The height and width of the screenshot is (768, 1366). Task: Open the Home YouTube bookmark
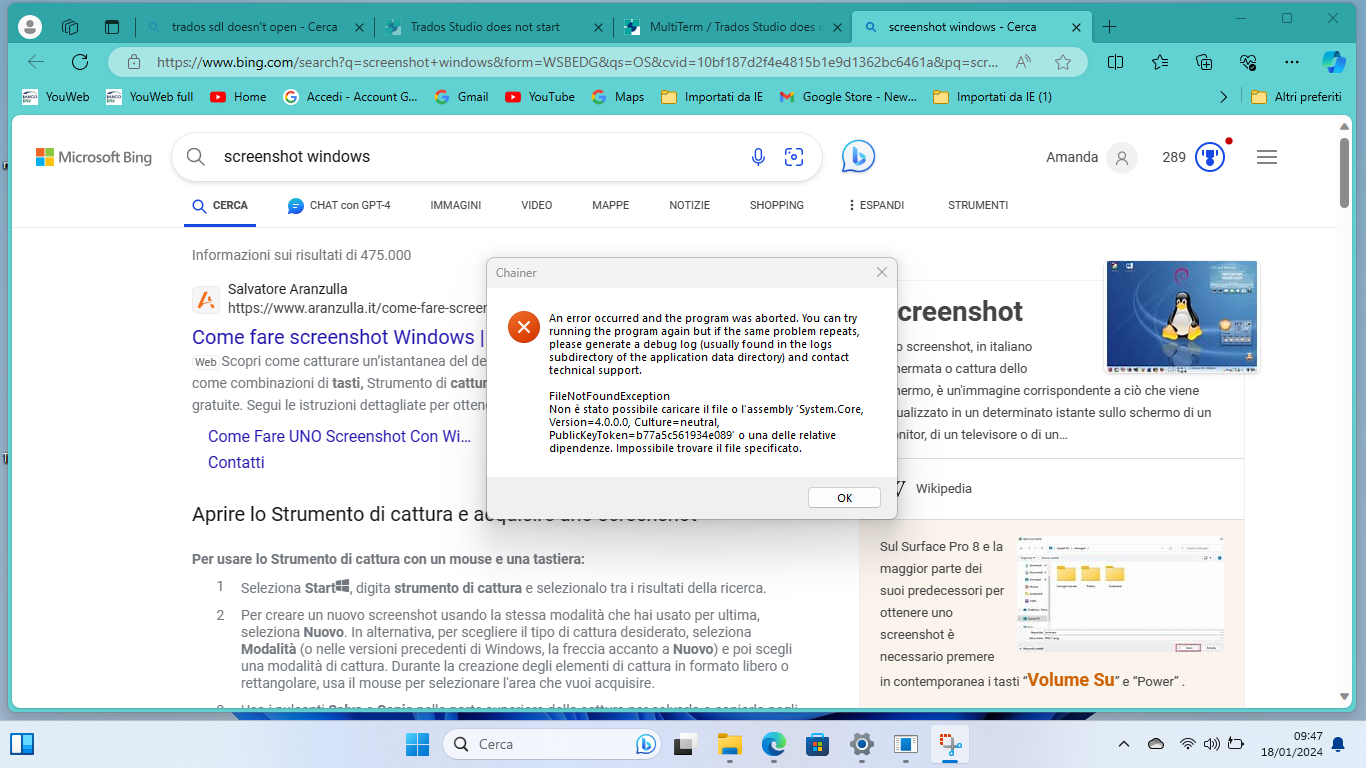238,97
